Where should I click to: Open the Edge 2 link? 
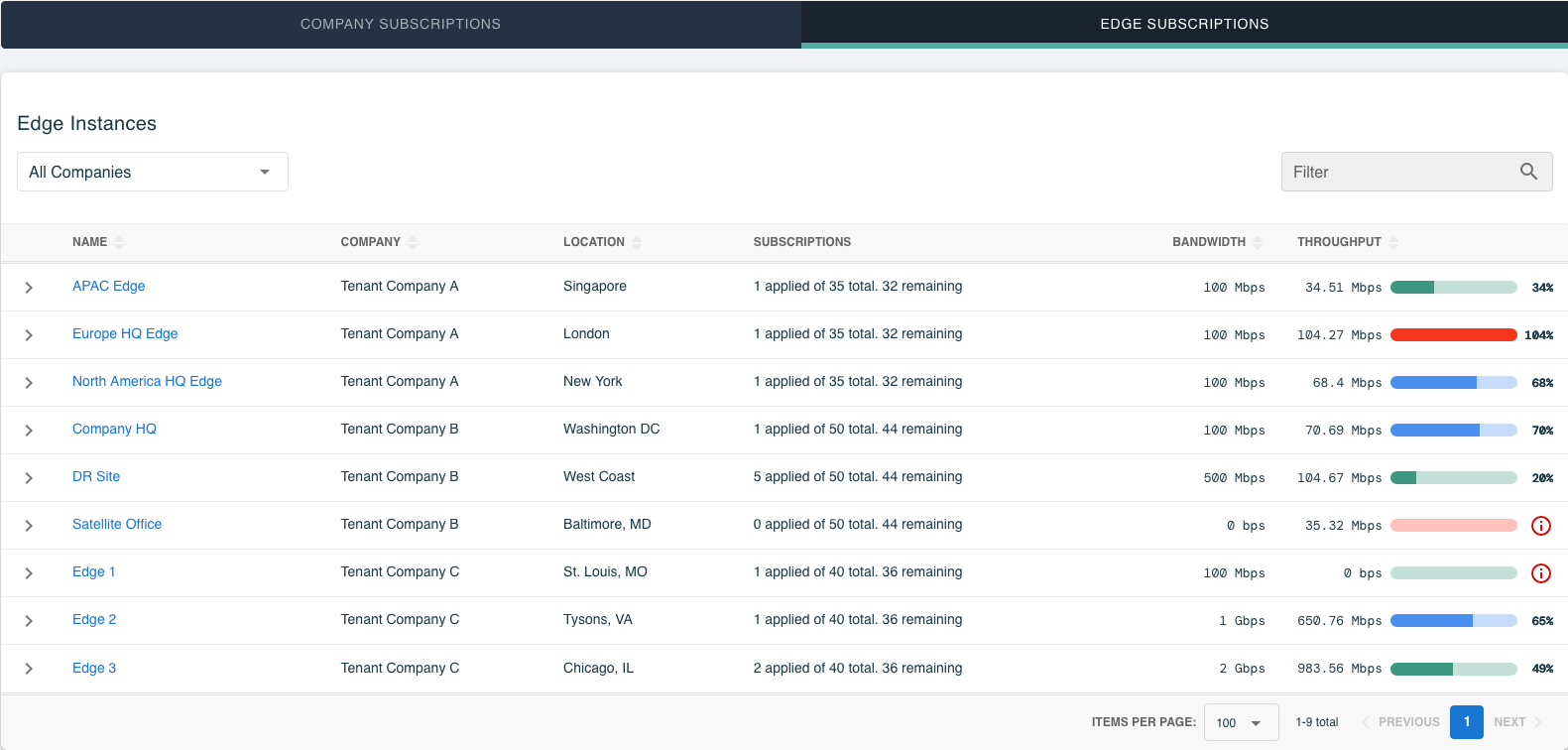pos(94,619)
